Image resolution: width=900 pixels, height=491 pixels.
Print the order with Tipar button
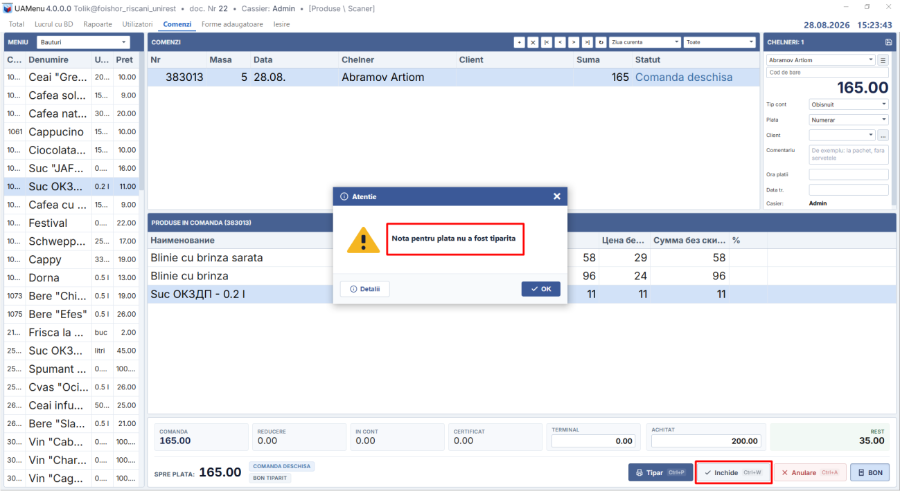pos(660,472)
